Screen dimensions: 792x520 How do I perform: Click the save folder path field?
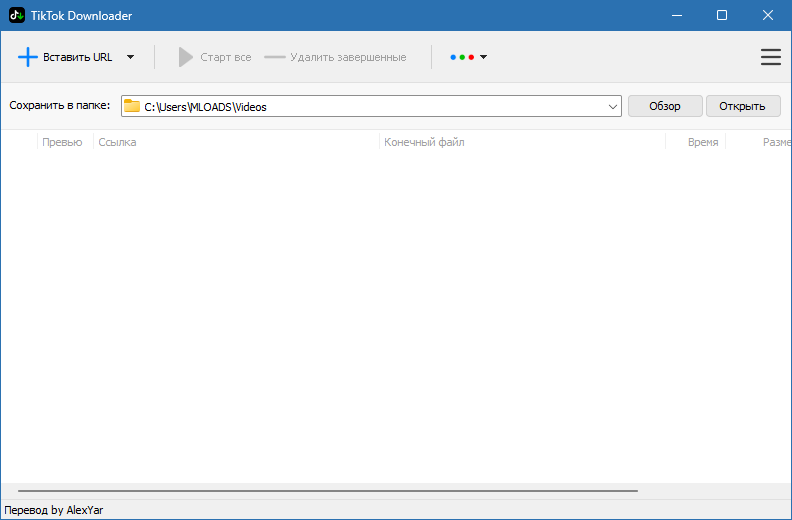tap(371, 106)
